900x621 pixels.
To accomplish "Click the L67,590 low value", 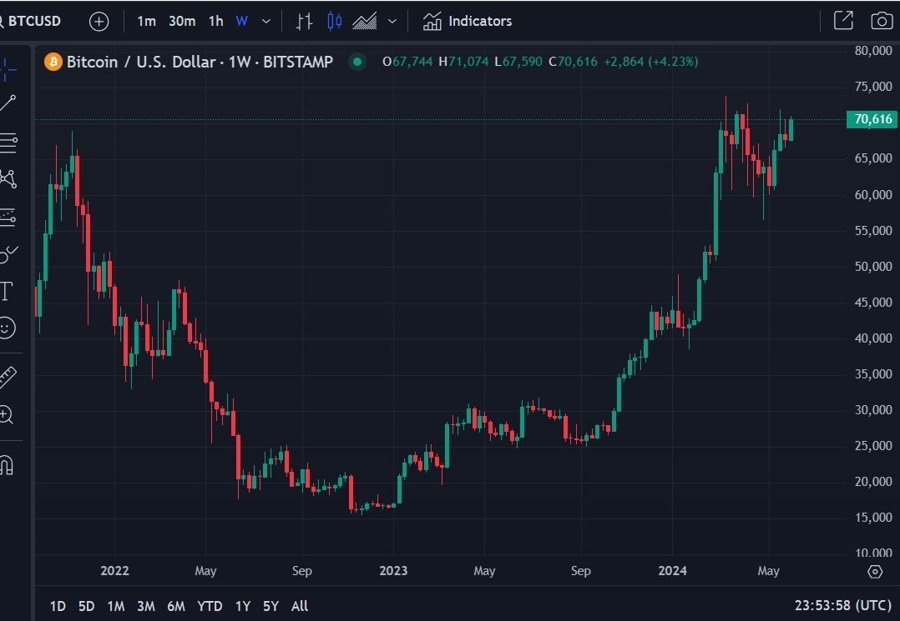I will pos(518,61).
